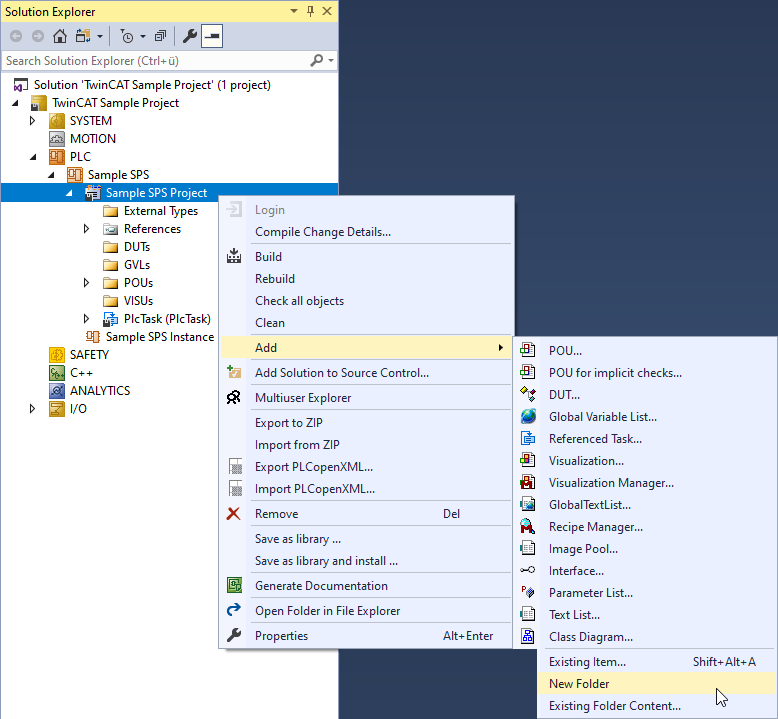
Task: Click the Home icon in Solution Explorer toolbar
Action: point(60,36)
